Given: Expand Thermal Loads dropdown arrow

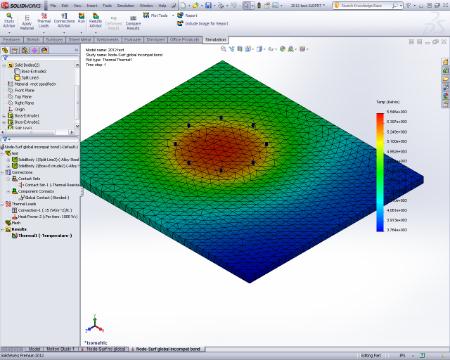Looking at the screenshot, I should click(44, 33).
